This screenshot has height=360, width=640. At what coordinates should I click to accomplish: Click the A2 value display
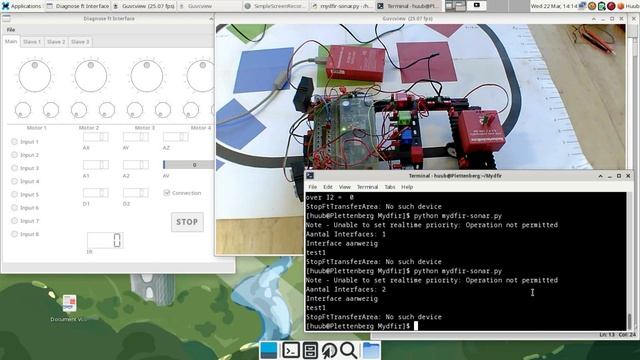click(x=136, y=165)
